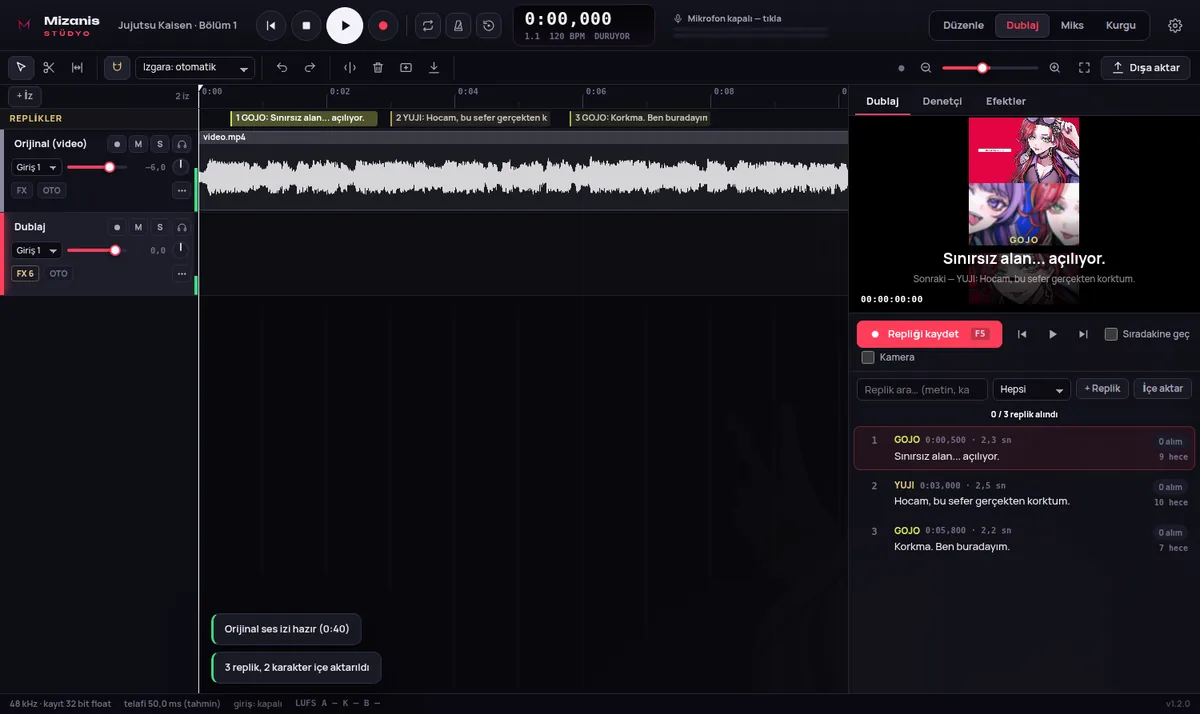Fit the timeline to the view
This screenshot has width=1200, height=714.
pos(1084,67)
